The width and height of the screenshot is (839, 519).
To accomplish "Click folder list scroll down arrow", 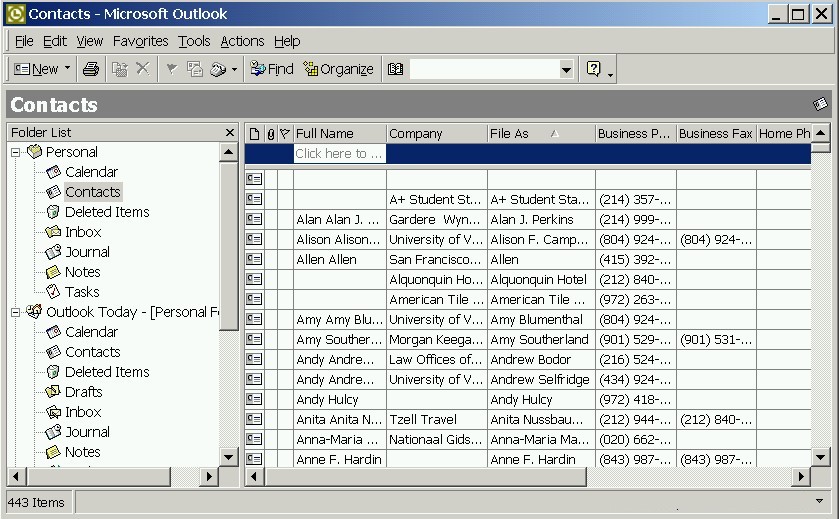I will [x=228, y=457].
